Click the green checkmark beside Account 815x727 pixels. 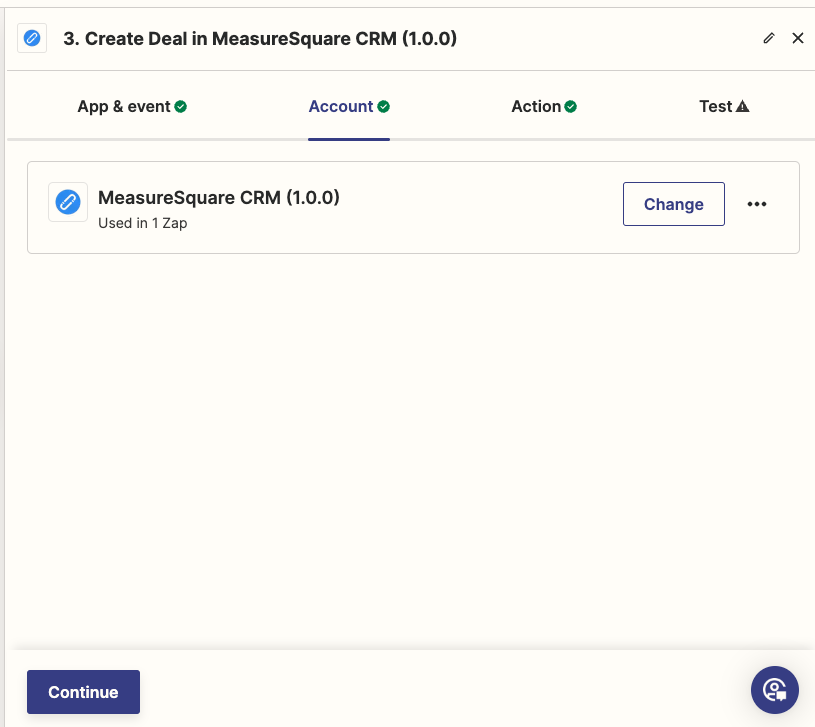[384, 107]
